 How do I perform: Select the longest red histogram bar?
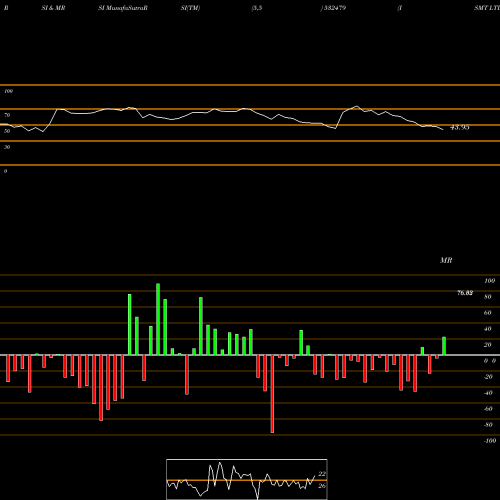coord(272,394)
